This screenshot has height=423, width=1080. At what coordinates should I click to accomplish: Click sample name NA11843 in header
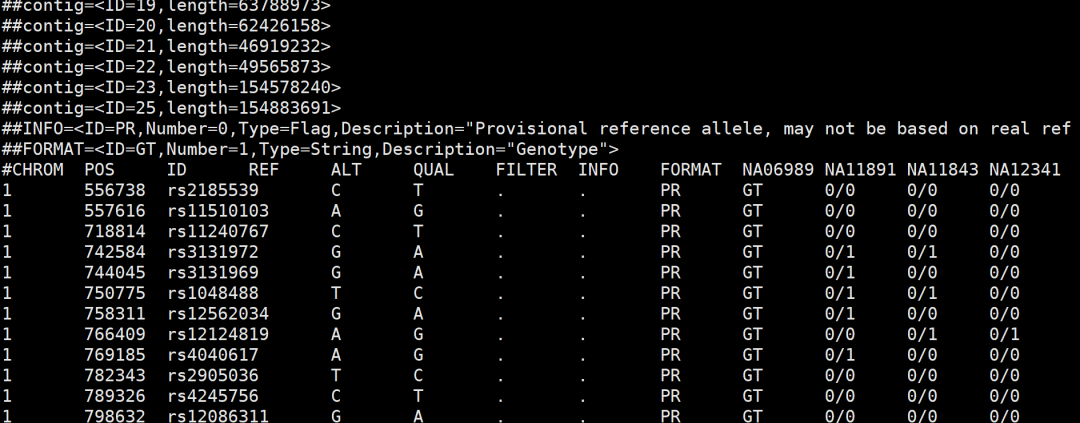[x=942, y=169]
